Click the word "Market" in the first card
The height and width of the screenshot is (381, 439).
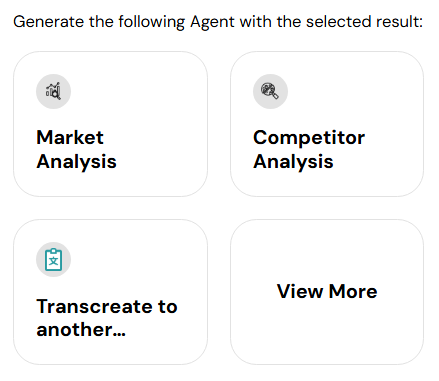(x=70, y=137)
